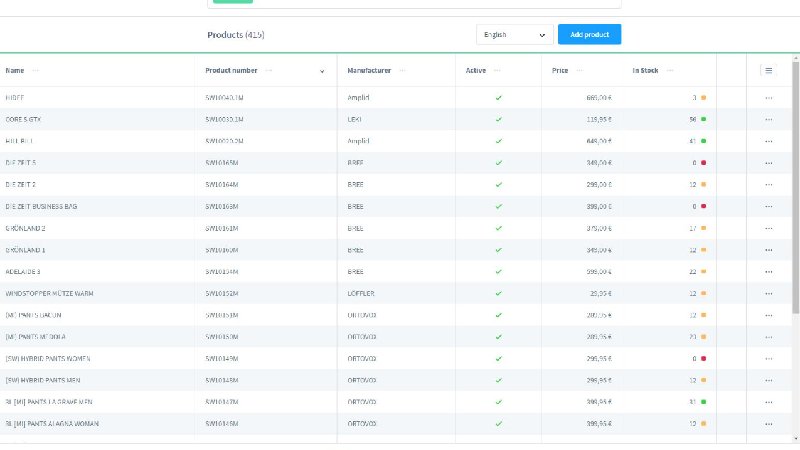Select product number SW10165M cell
This screenshot has height=450, width=800.
pos(222,163)
